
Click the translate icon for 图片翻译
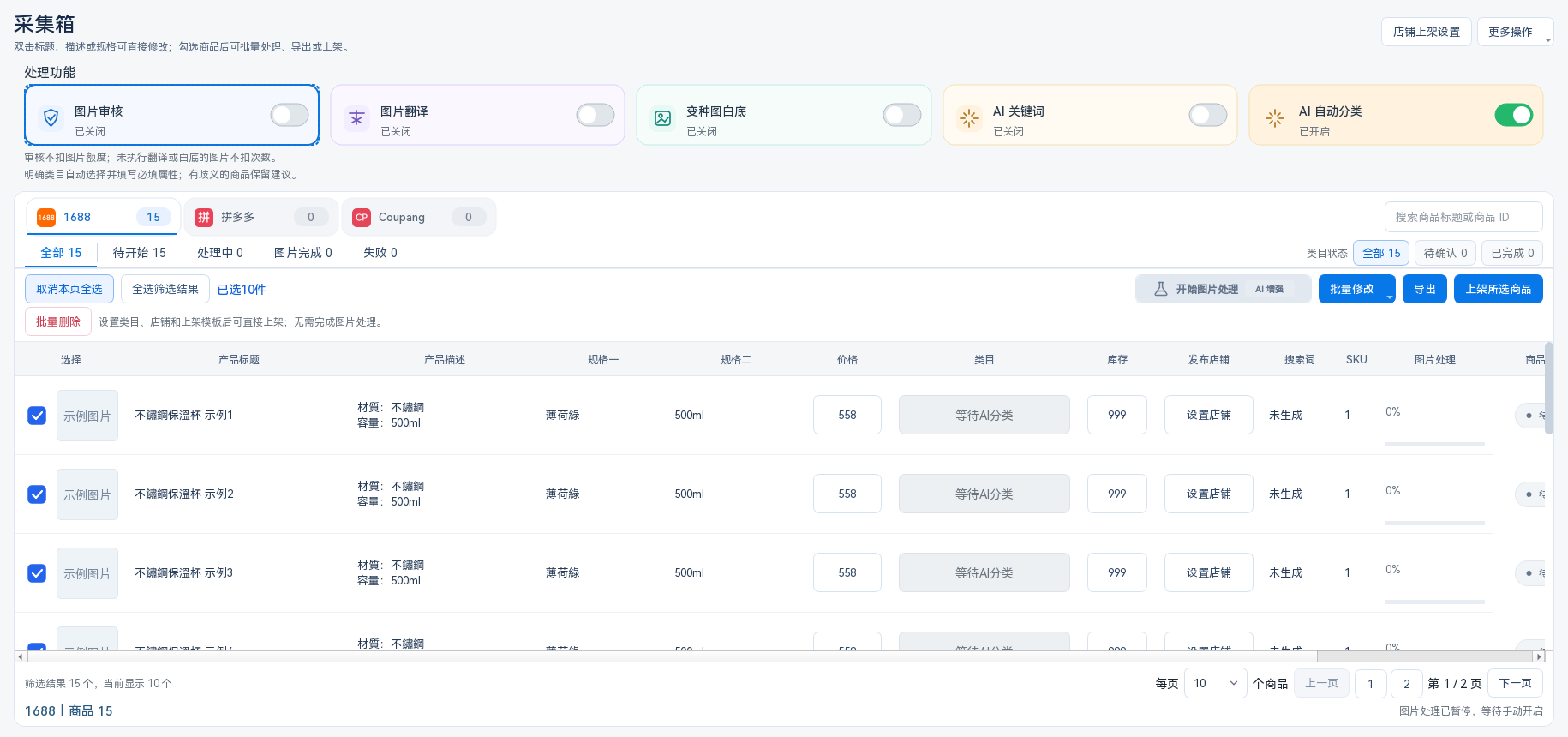(356, 118)
